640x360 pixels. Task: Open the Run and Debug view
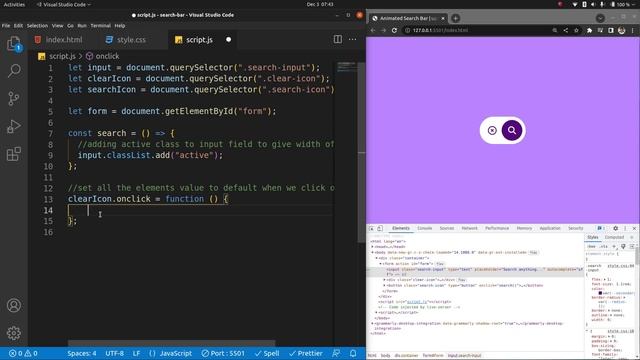(x=14, y=126)
